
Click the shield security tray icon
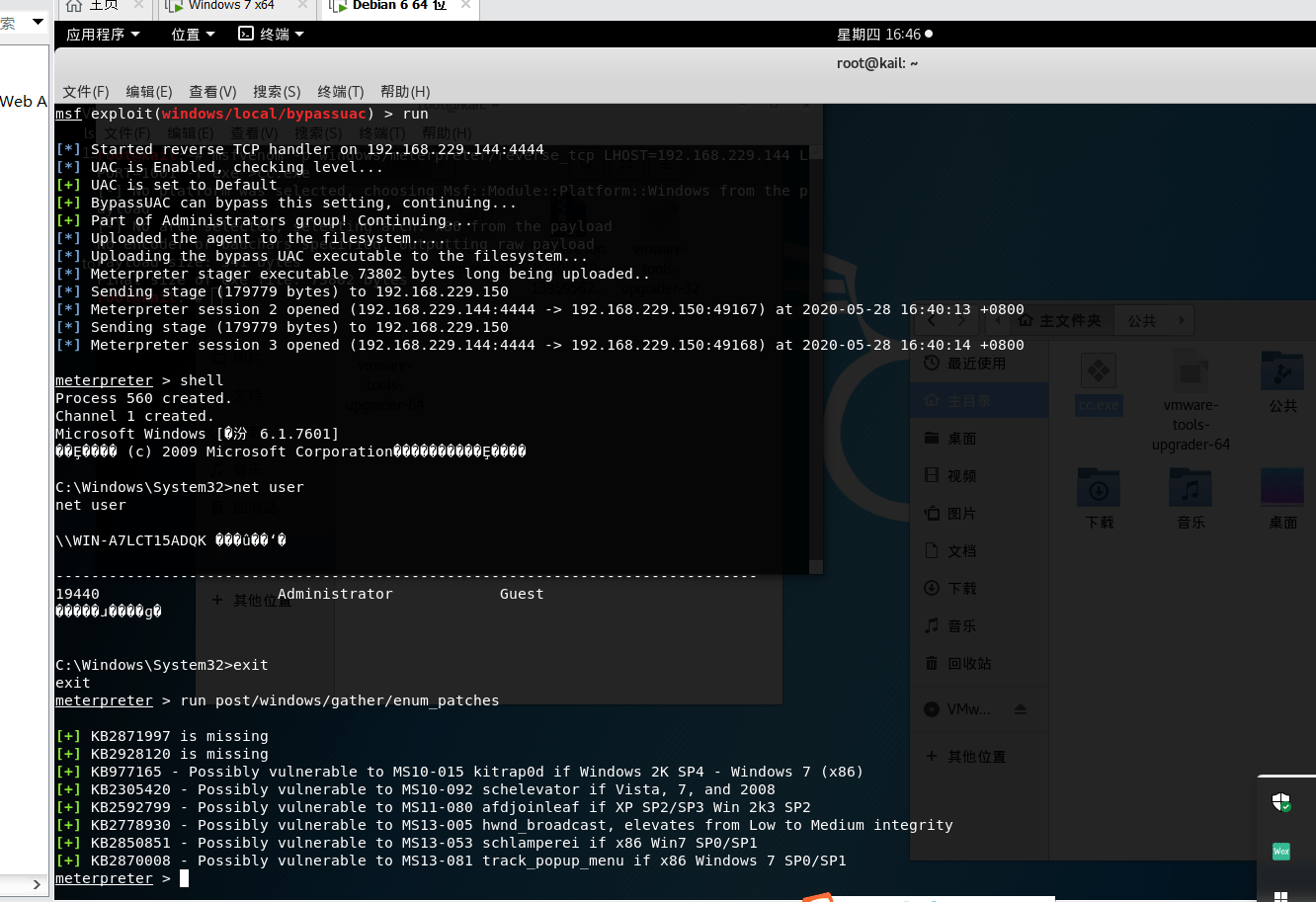(1281, 802)
